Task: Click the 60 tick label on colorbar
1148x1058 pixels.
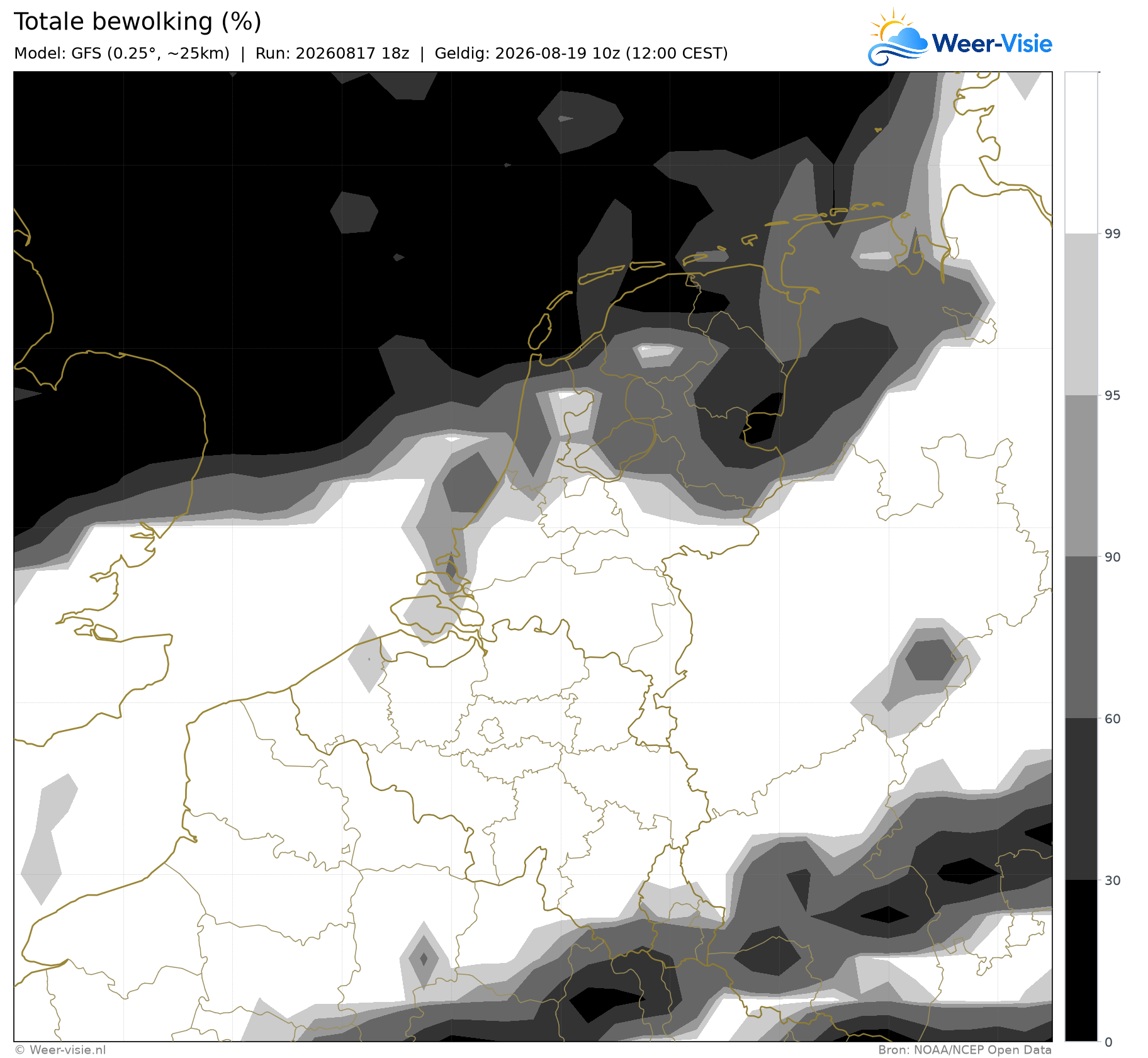Action: [1113, 719]
